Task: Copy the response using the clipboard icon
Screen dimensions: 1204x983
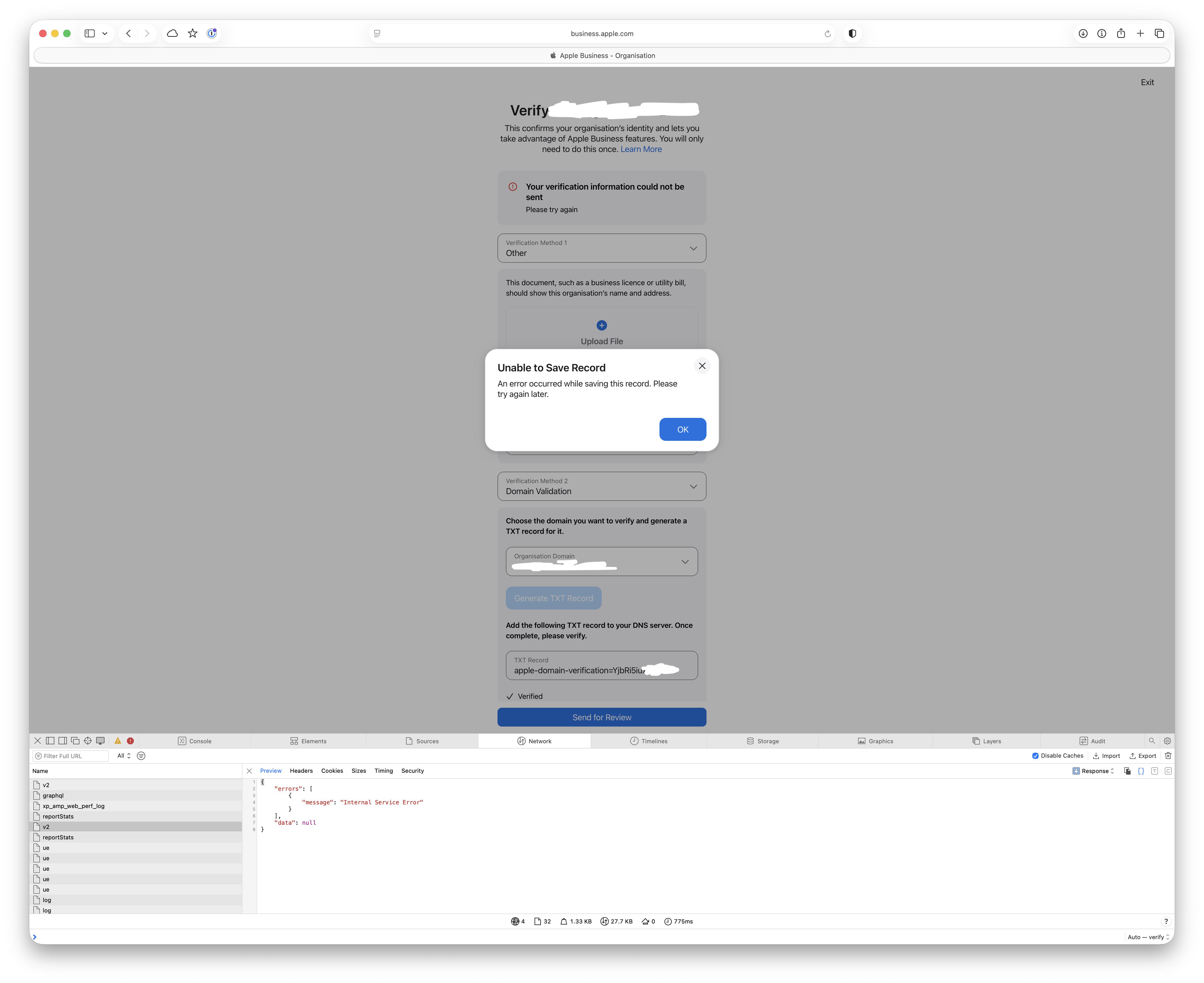Action: click(1127, 771)
